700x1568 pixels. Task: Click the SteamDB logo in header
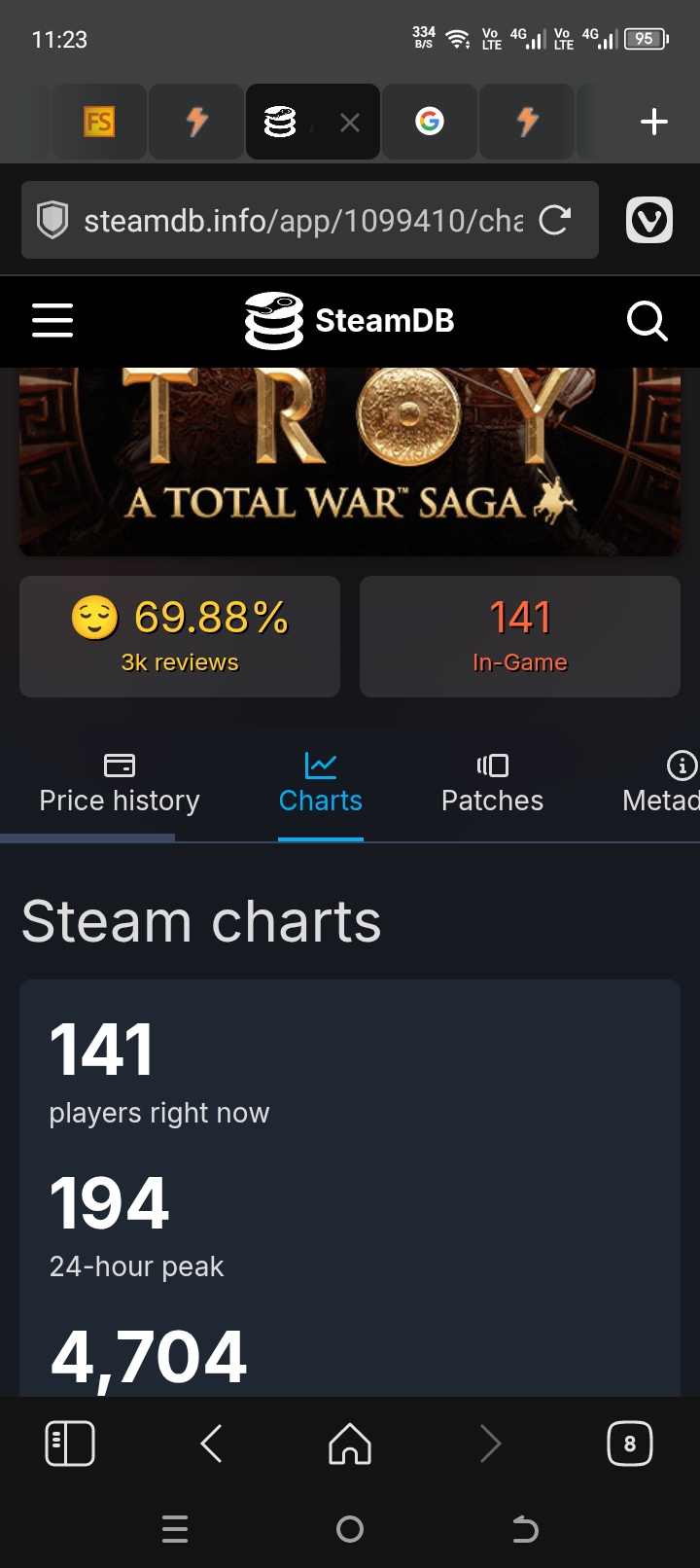coord(350,320)
